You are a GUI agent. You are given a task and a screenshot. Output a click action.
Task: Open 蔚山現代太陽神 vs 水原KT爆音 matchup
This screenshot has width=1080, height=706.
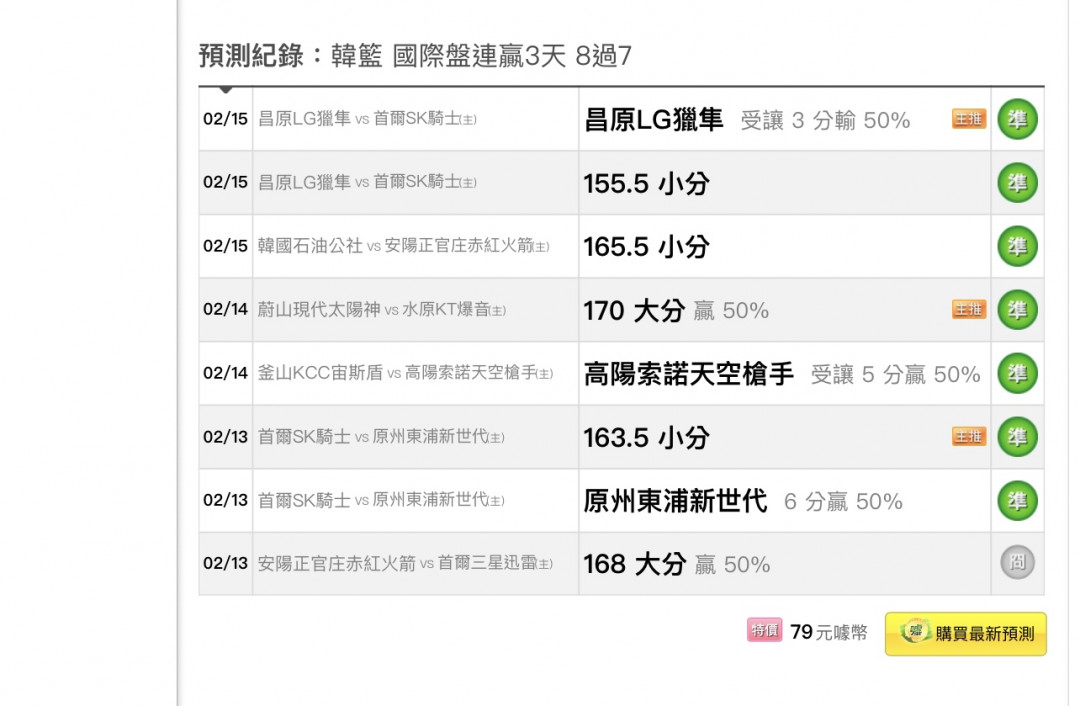[x=381, y=310]
